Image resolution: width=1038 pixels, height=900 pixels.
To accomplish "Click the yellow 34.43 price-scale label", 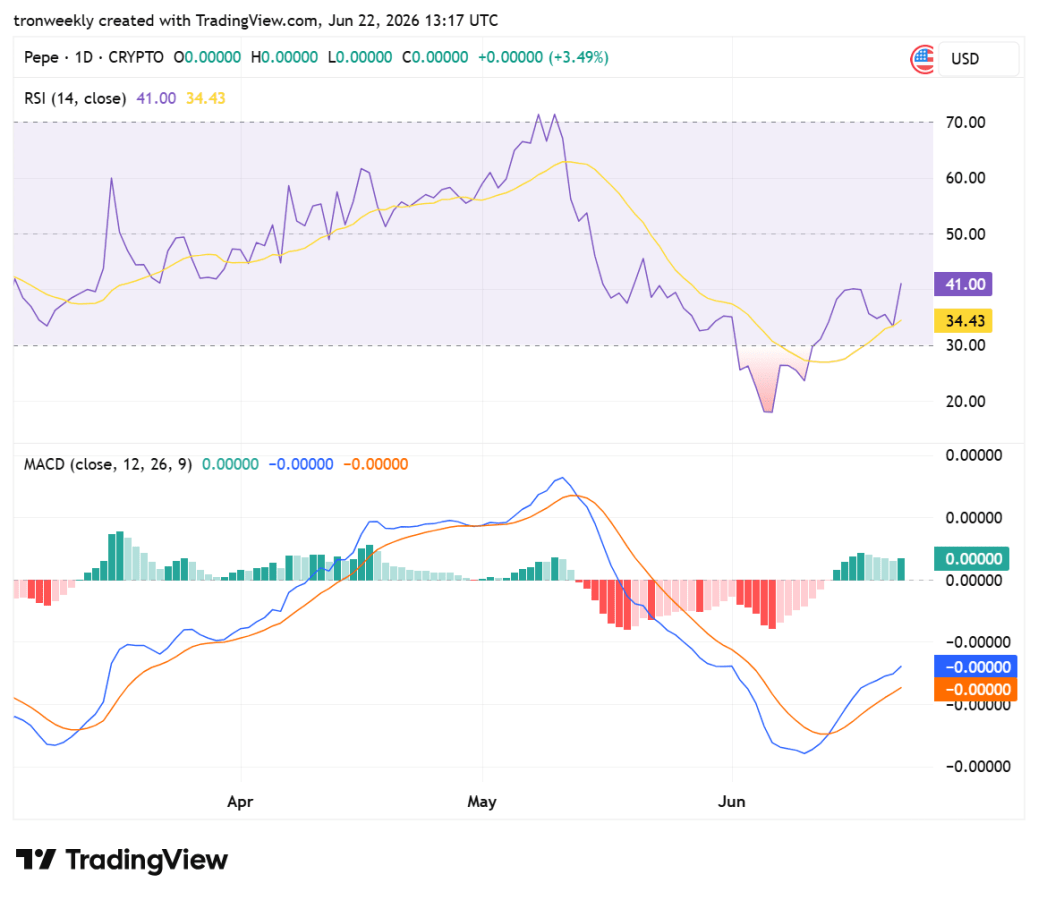I will [x=963, y=321].
